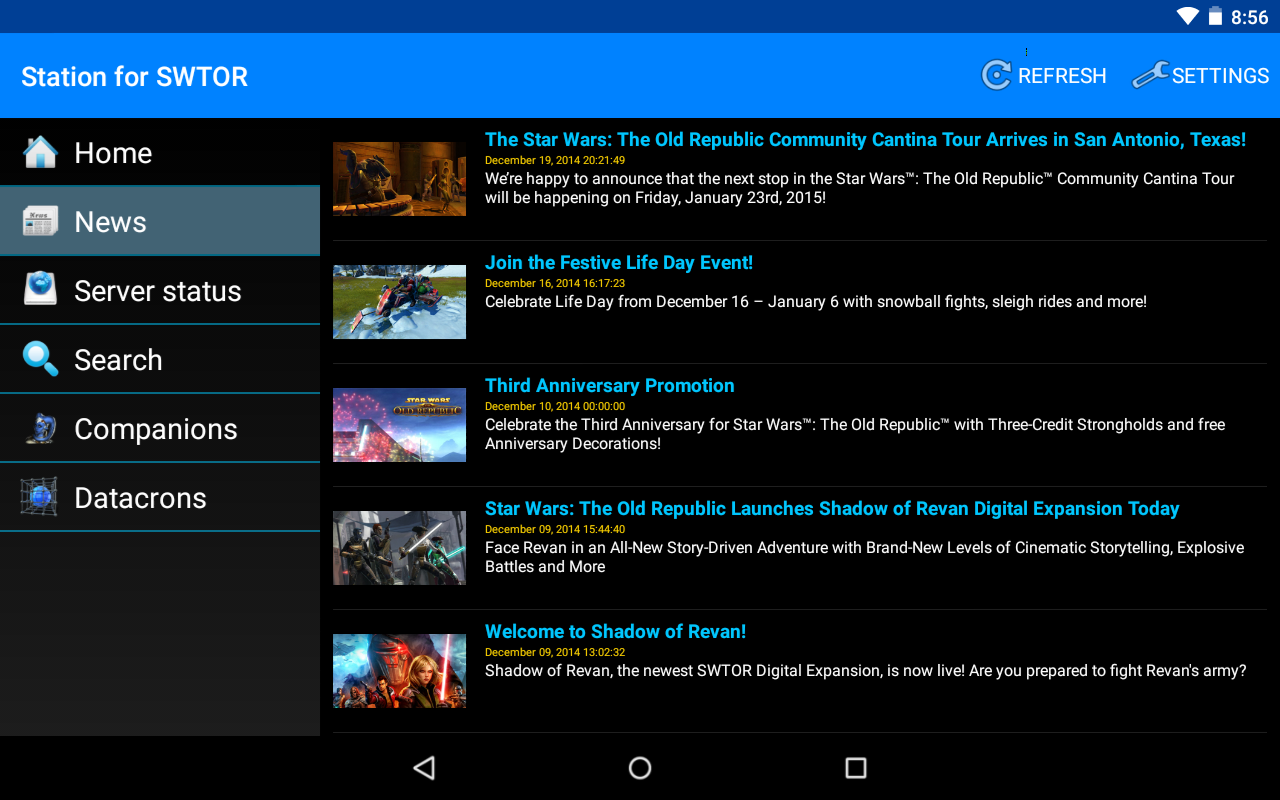Open Community Cantina Tour San Antonio headline
Viewport: 1280px width, 800px height.
865,140
